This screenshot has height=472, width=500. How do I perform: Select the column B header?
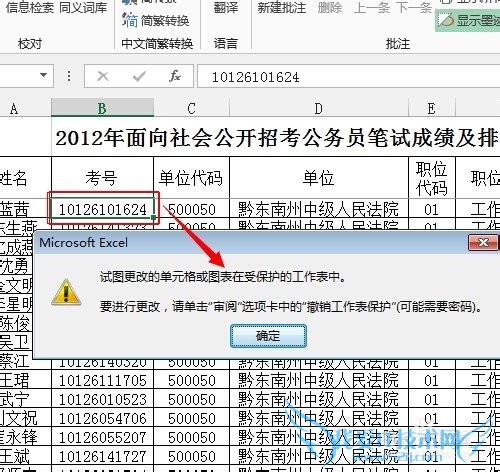(102, 108)
